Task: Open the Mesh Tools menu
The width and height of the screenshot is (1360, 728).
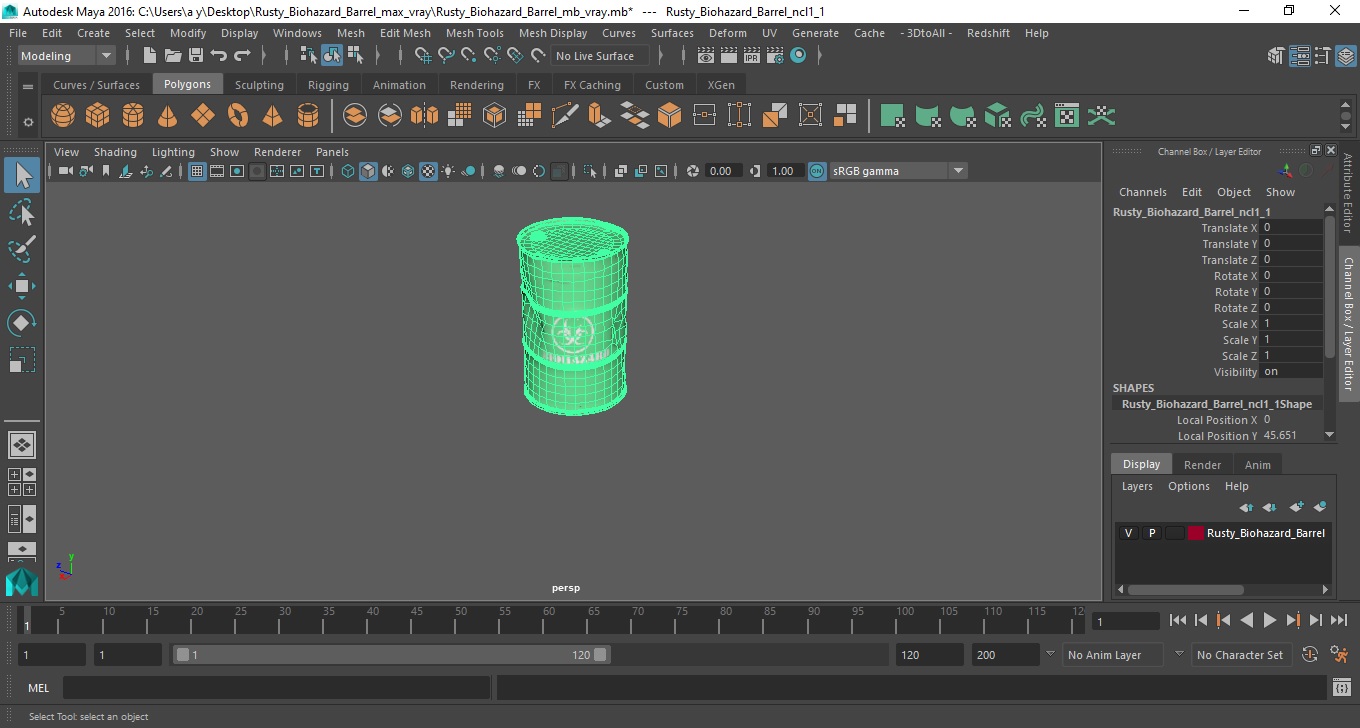Action: click(474, 33)
